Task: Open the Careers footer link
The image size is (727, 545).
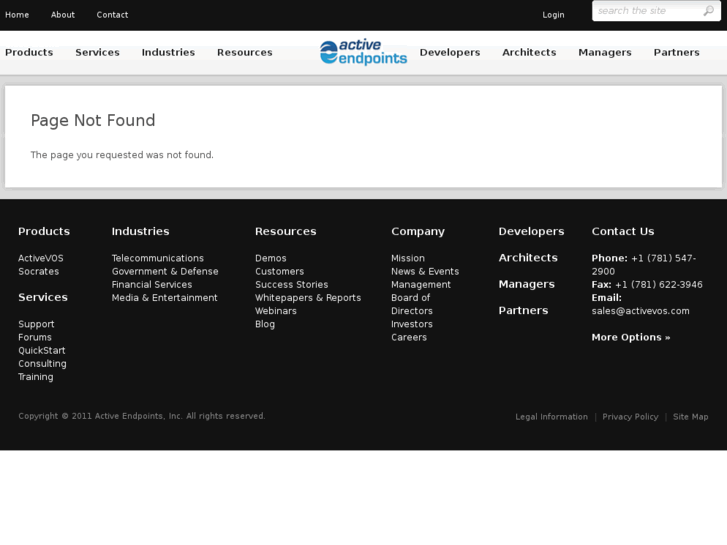Action: point(409,337)
